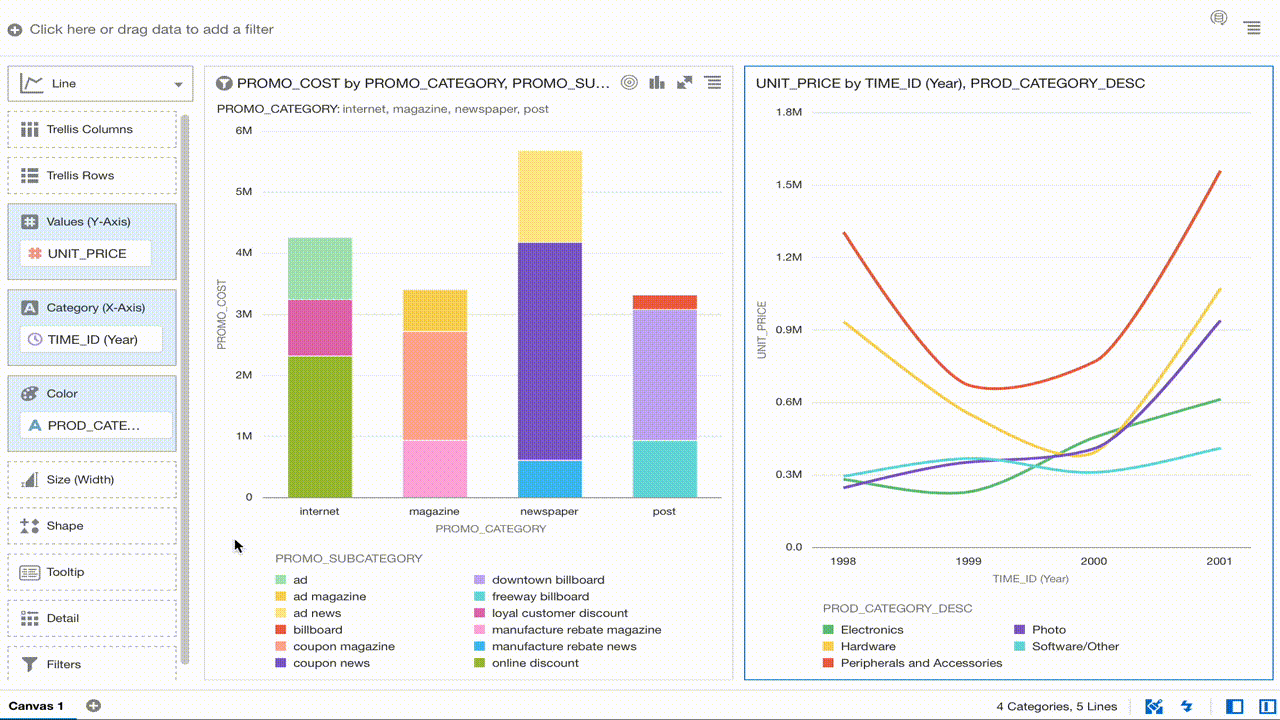Image resolution: width=1280 pixels, height=720 pixels.
Task: Select the yellow ad news bar segment
Action: [x=550, y=197]
